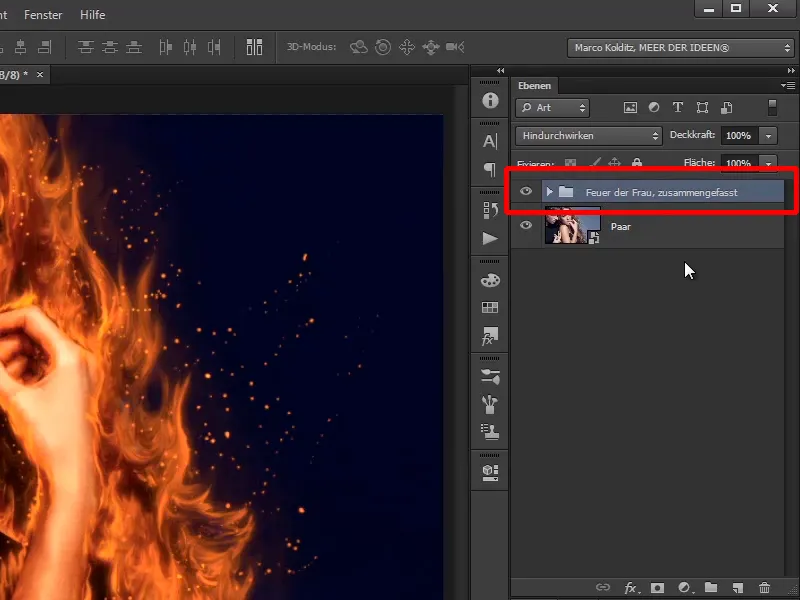Select 3D slide mode icon

point(431,47)
